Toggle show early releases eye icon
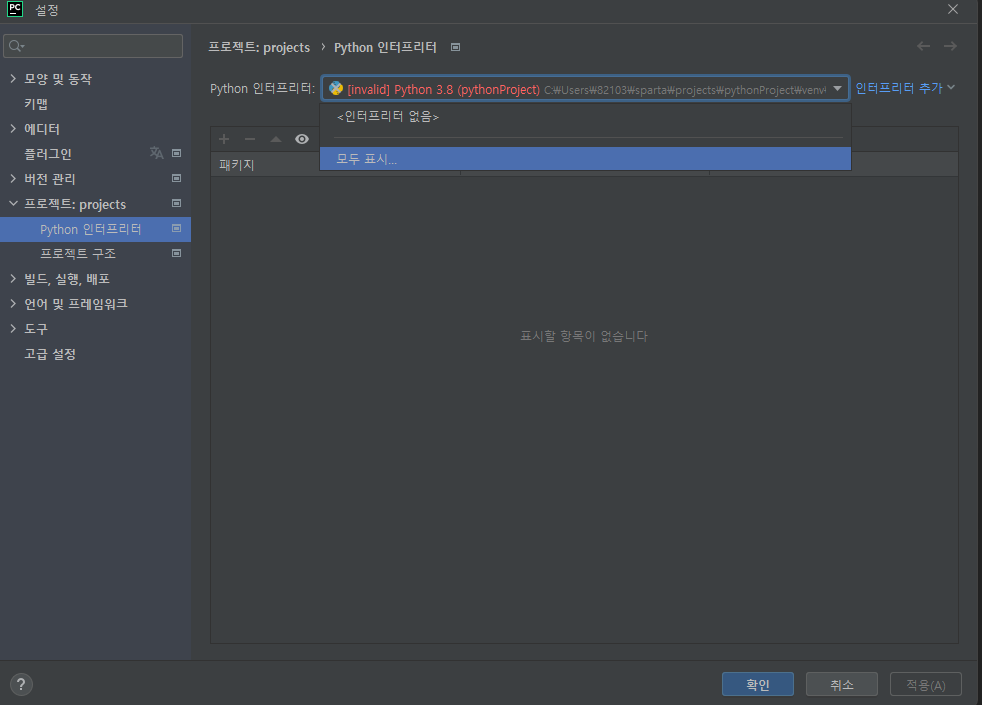The image size is (982, 705). coord(302,139)
